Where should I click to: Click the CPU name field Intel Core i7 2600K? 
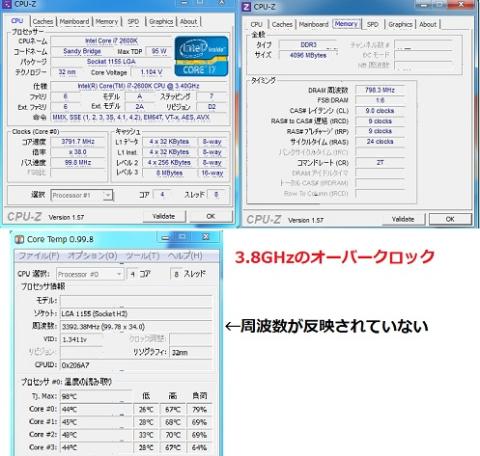click(x=111, y=41)
